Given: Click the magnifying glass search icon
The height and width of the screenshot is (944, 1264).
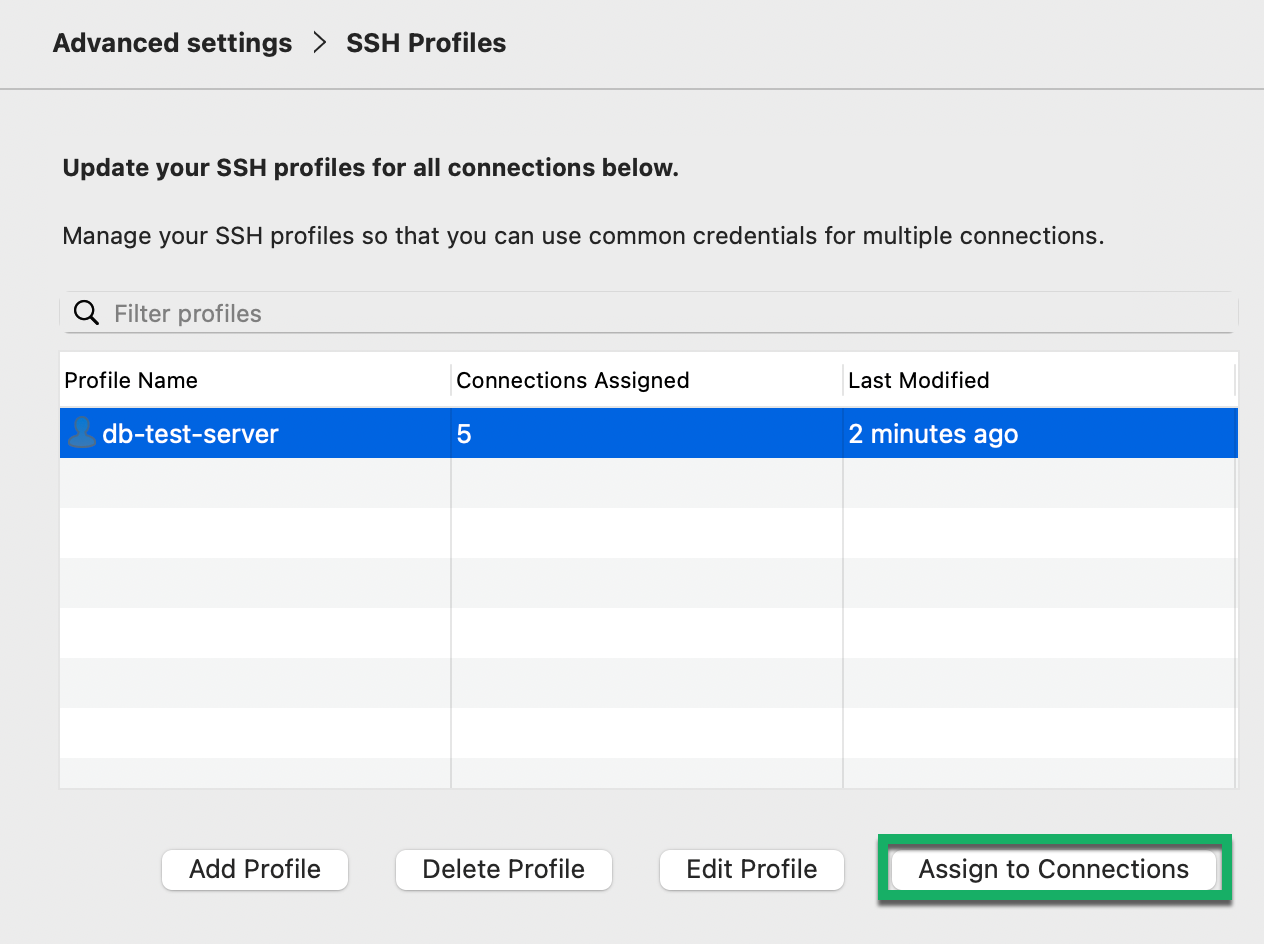Looking at the screenshot, I should 86,312.
